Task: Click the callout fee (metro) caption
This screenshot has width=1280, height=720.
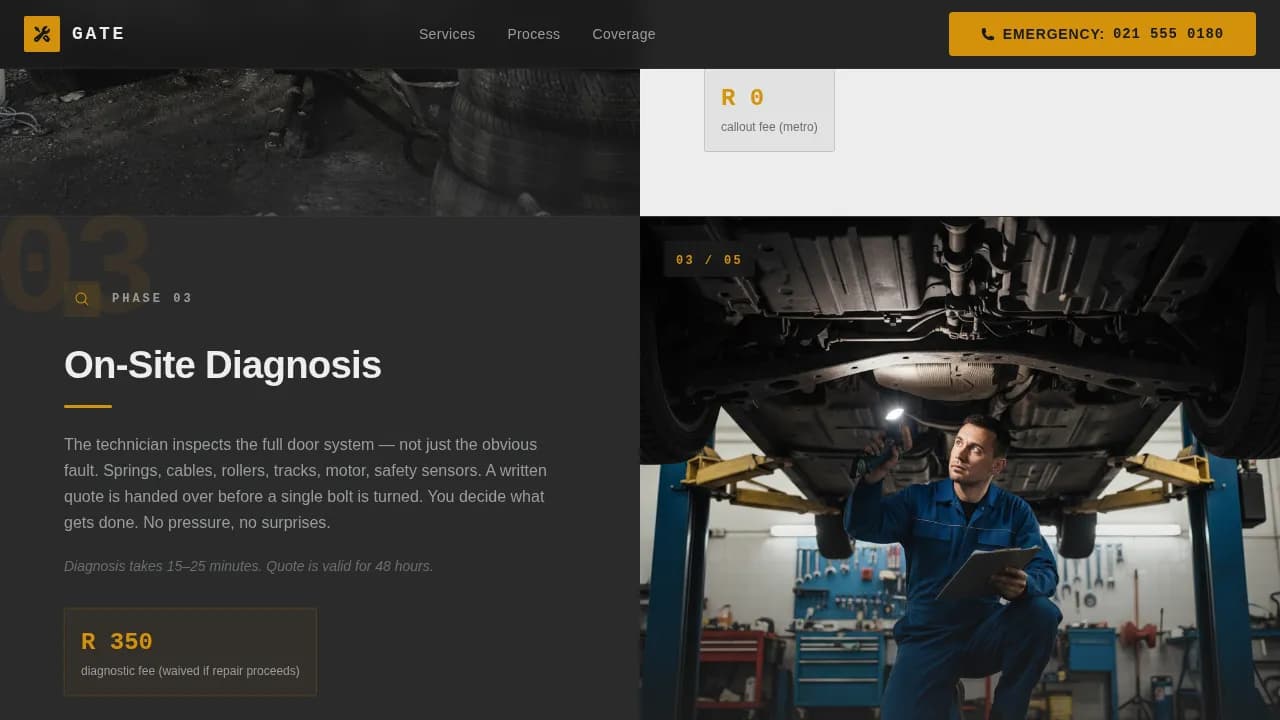Action: pos(768,126)
